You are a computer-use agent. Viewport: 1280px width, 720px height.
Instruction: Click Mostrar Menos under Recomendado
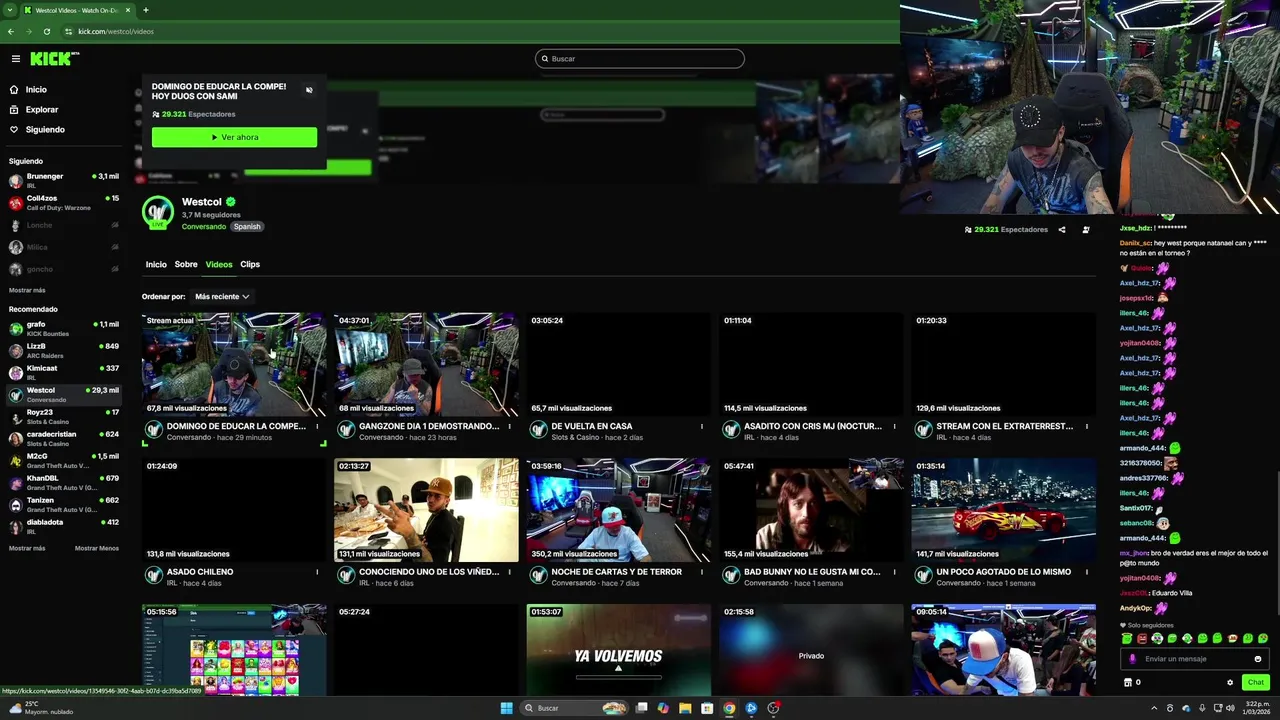tap(97, 548)
